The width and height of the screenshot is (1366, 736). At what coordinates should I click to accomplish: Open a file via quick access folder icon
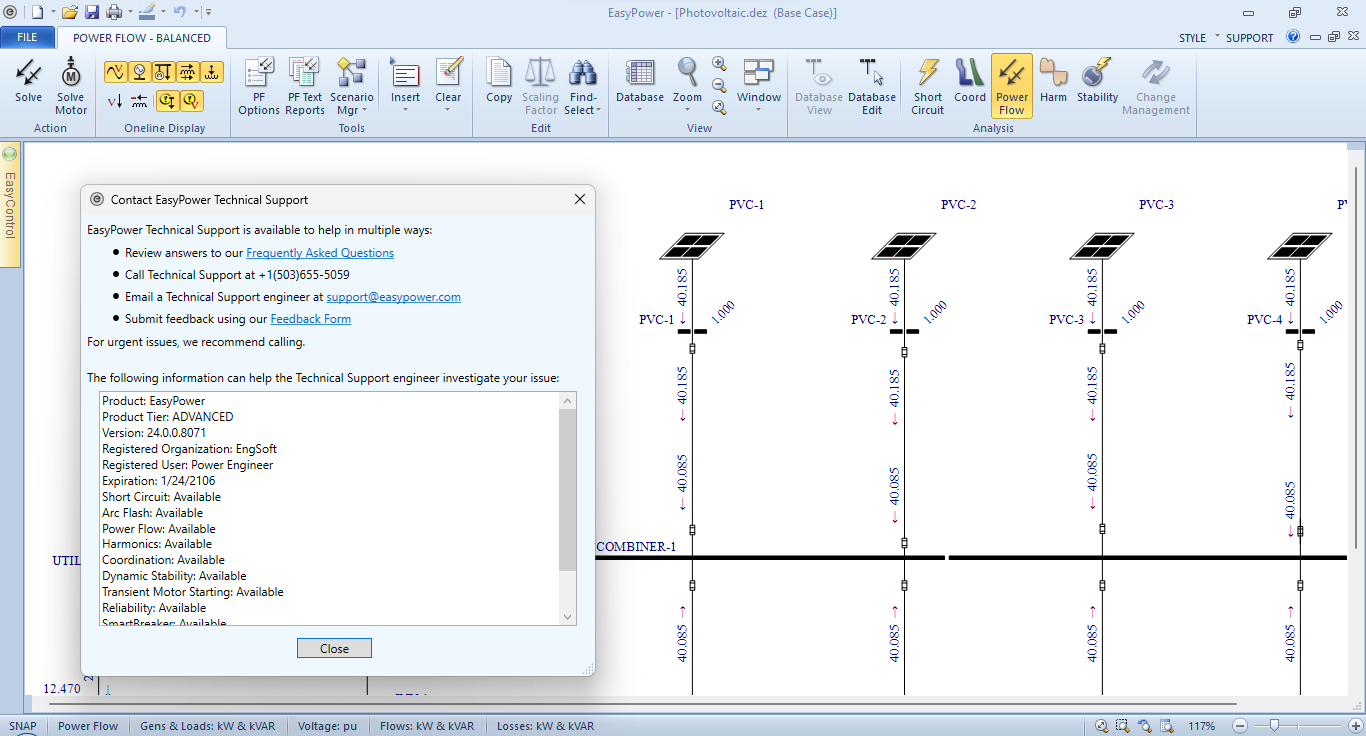(x=69, y=12)
